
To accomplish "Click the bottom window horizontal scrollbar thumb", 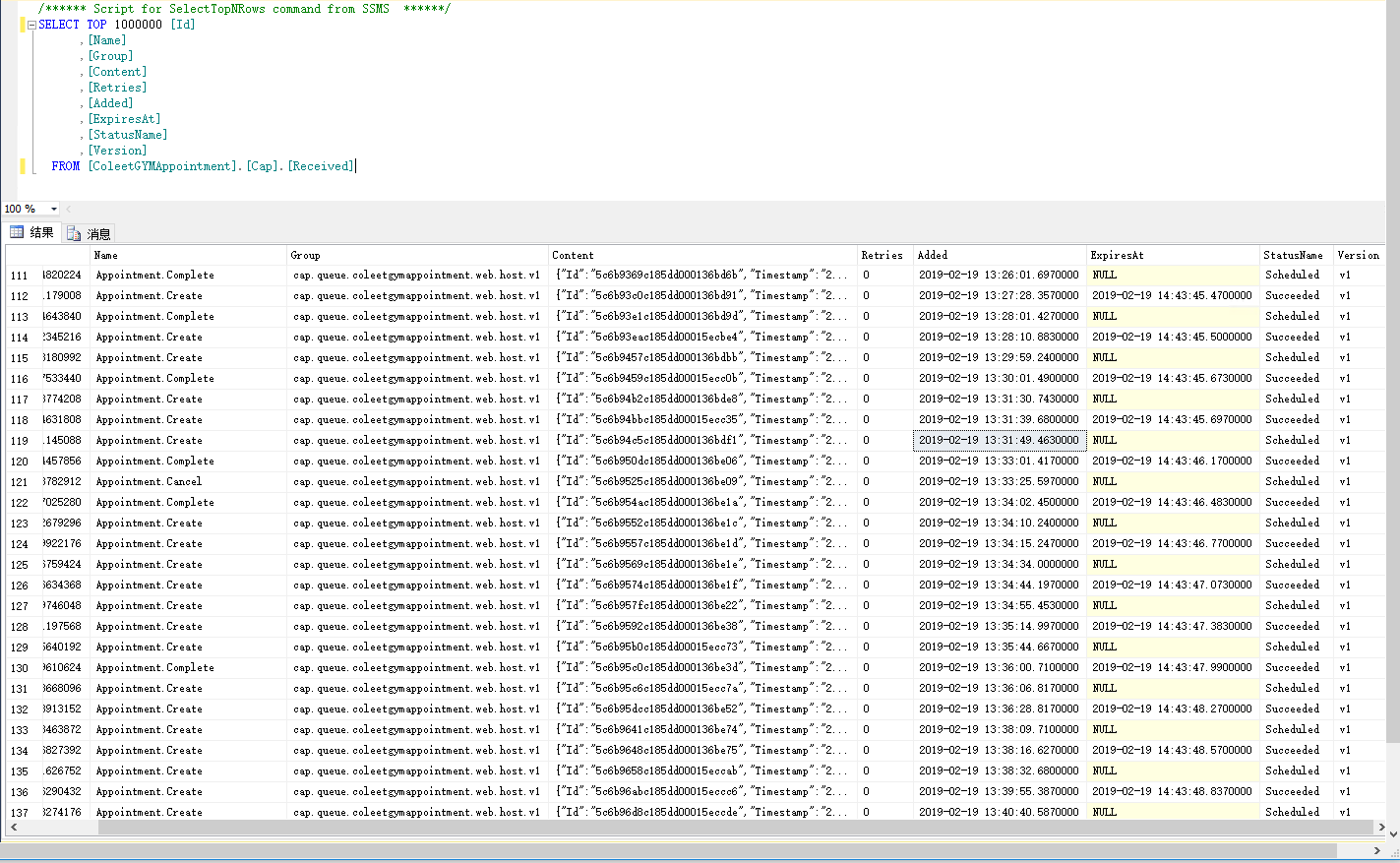I will click(669, 850).
